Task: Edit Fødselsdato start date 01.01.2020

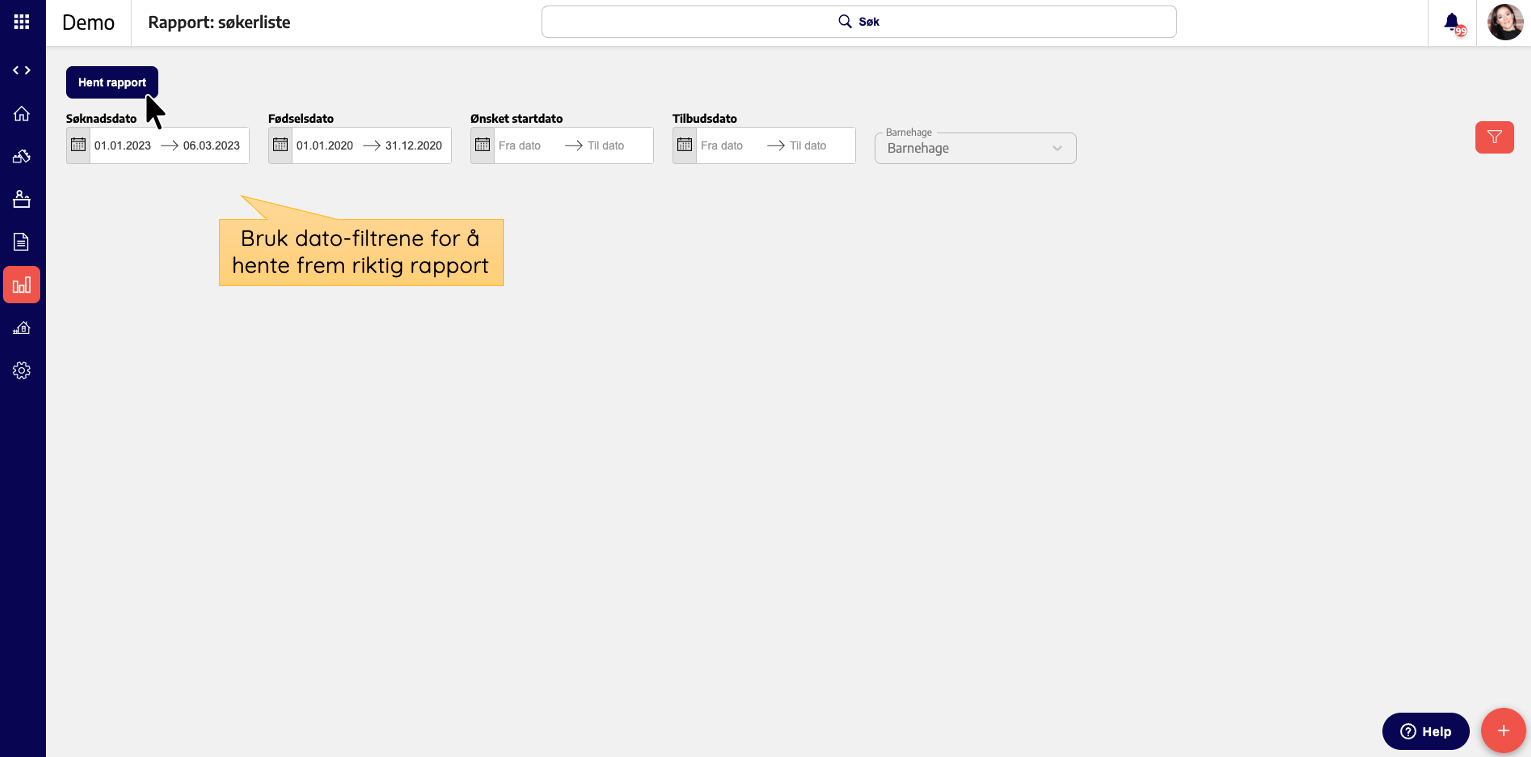Action: tap(325, 145)
